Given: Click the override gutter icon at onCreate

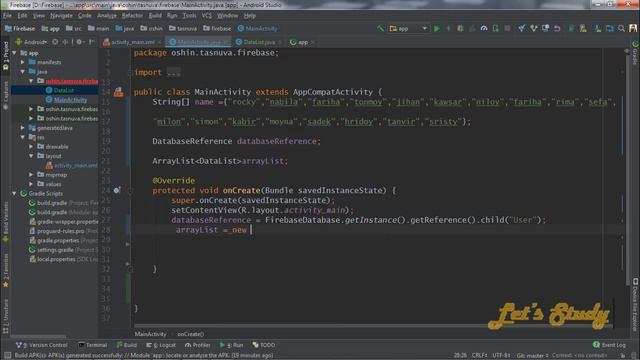Looking at the screenshot, I should pyautogui.click(x=117, y=190).
